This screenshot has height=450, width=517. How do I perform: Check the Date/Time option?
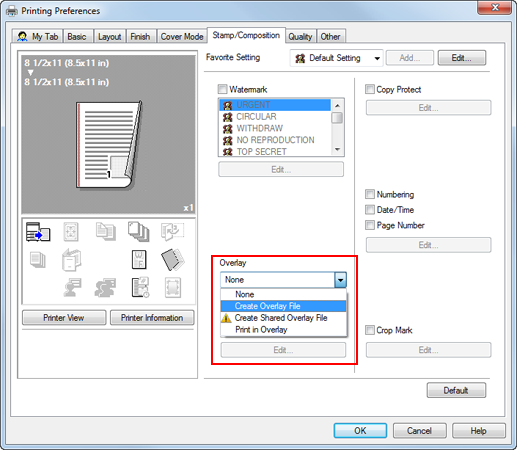370,210
